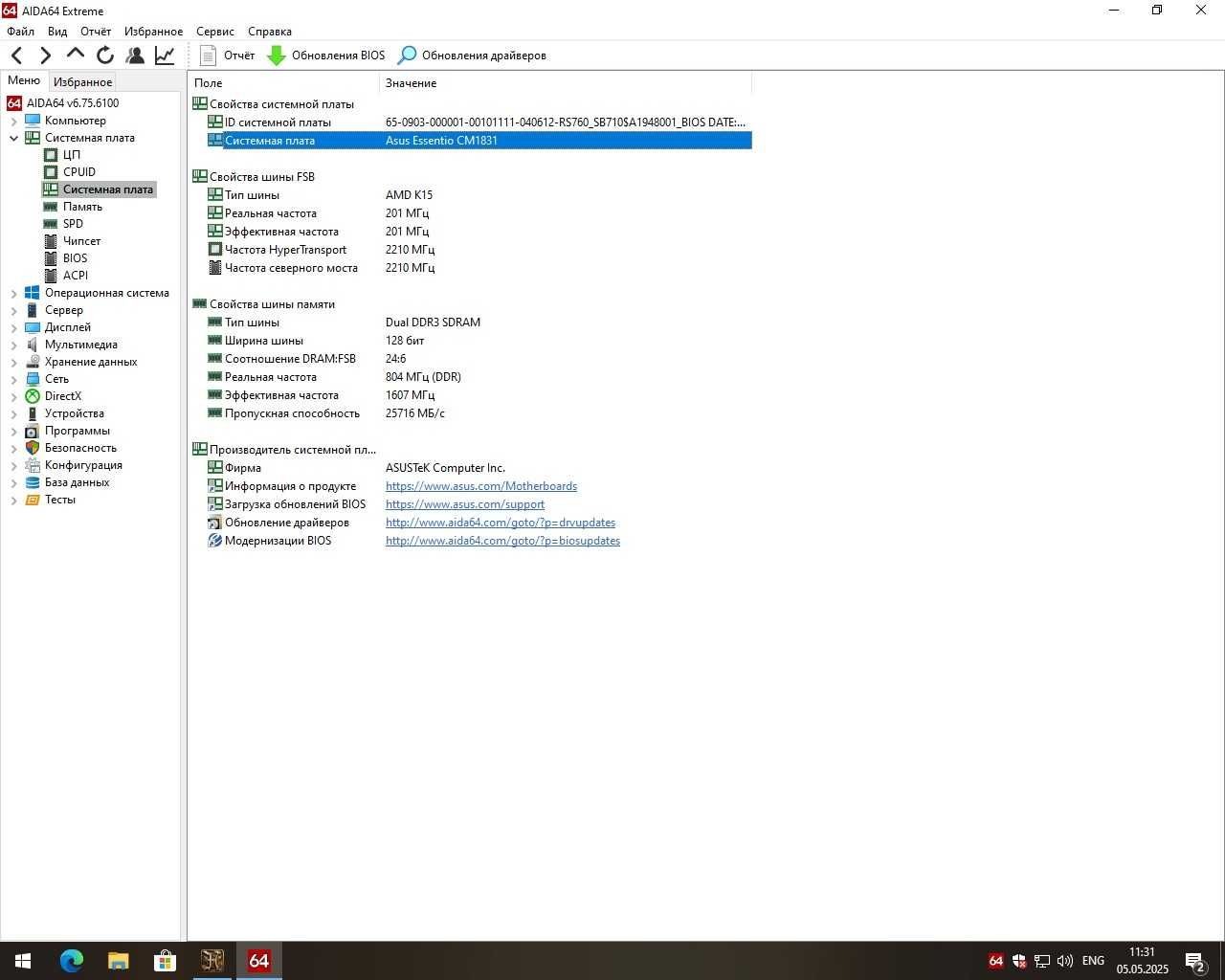This screenshot has height=980, width=1225.
Task: Click the Поле column header
Action: tap(284, 83)
